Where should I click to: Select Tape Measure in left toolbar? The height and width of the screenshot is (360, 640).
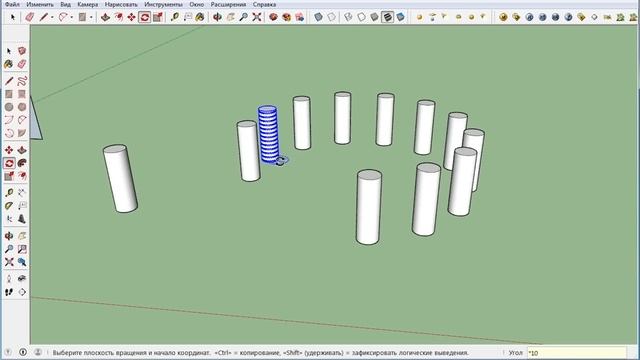9,193
